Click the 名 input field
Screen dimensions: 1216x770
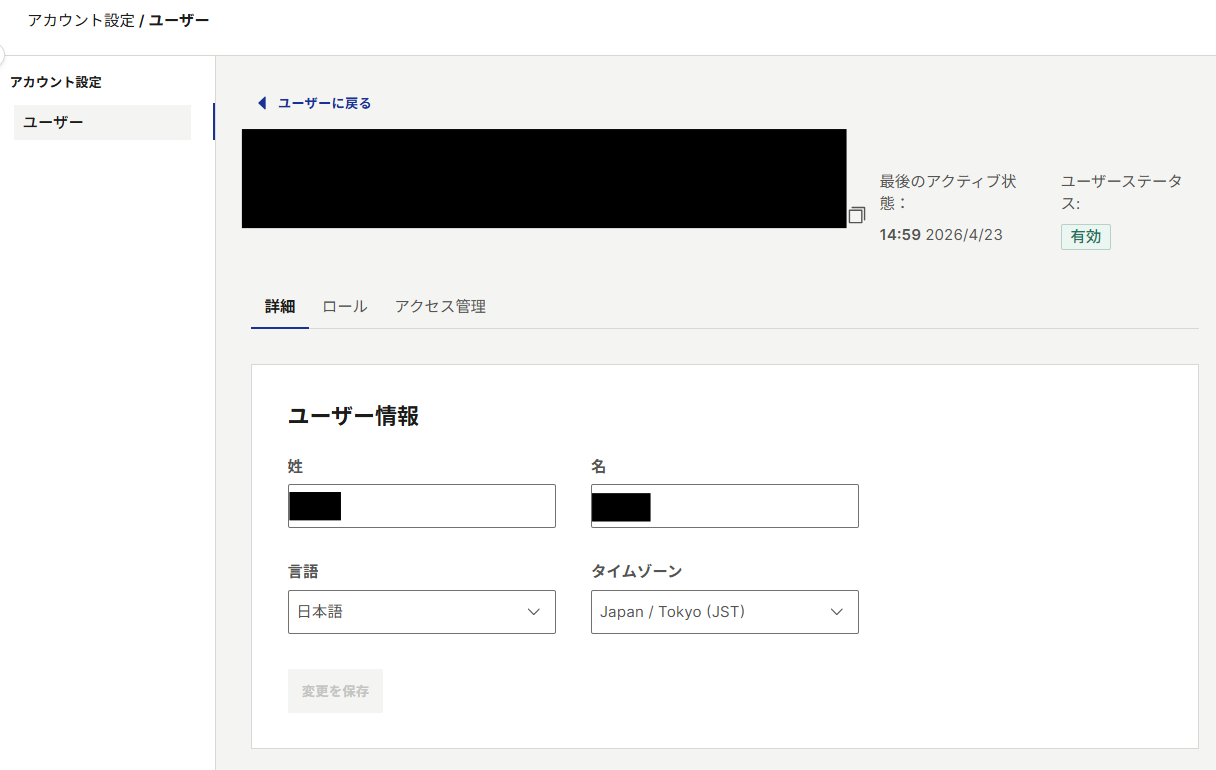point(725,506)
